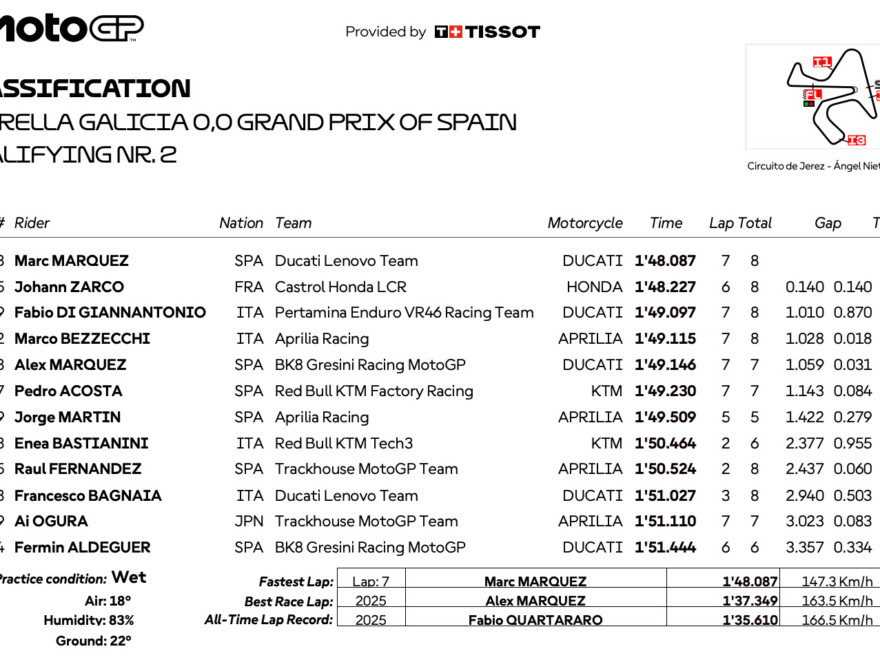The width and height of the screenshot is (880, 660).
Task: Click the Wet practice condition text
Action: (x=129, y=577)
